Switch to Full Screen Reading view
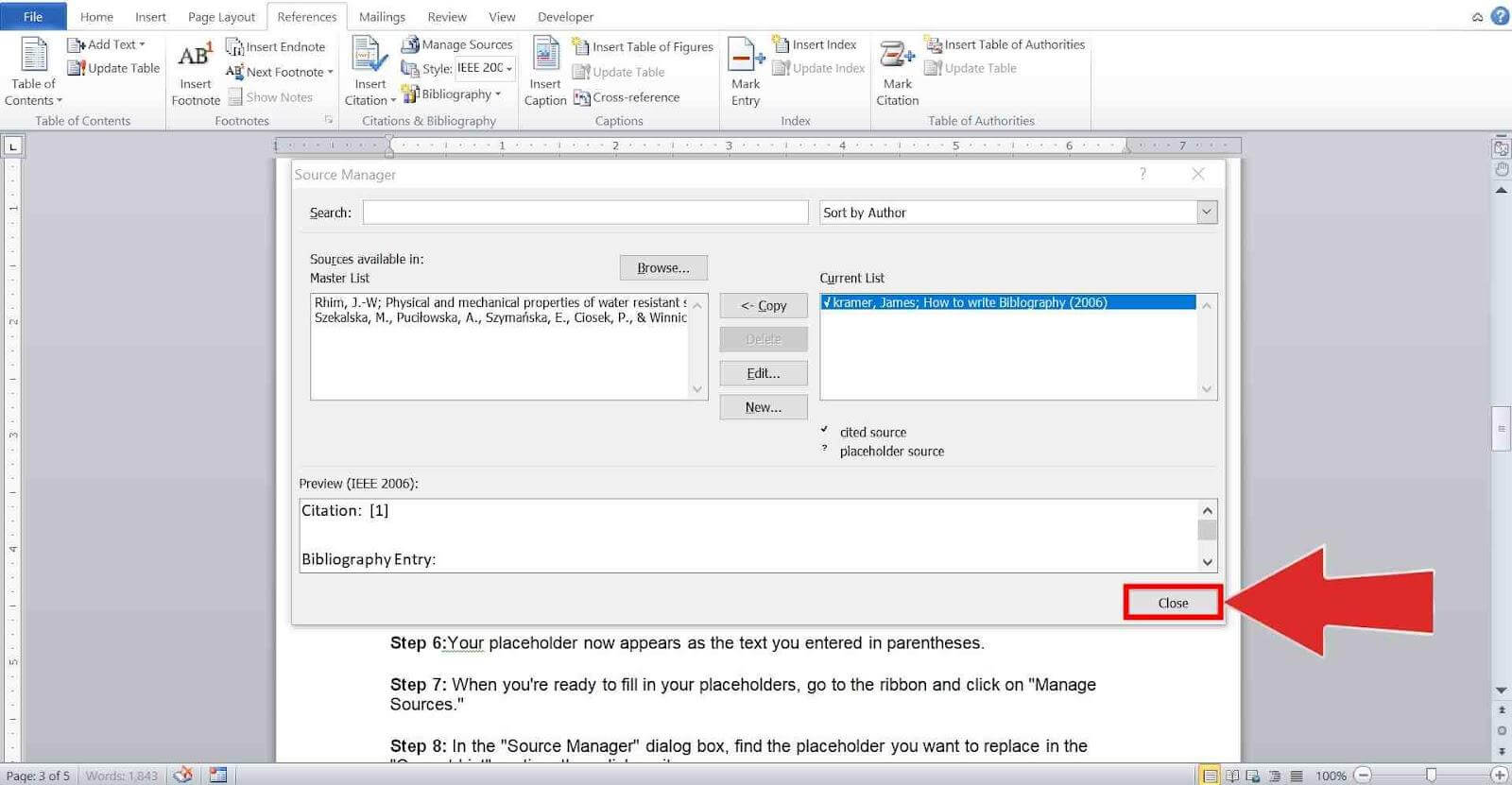 coord(1232,776)
